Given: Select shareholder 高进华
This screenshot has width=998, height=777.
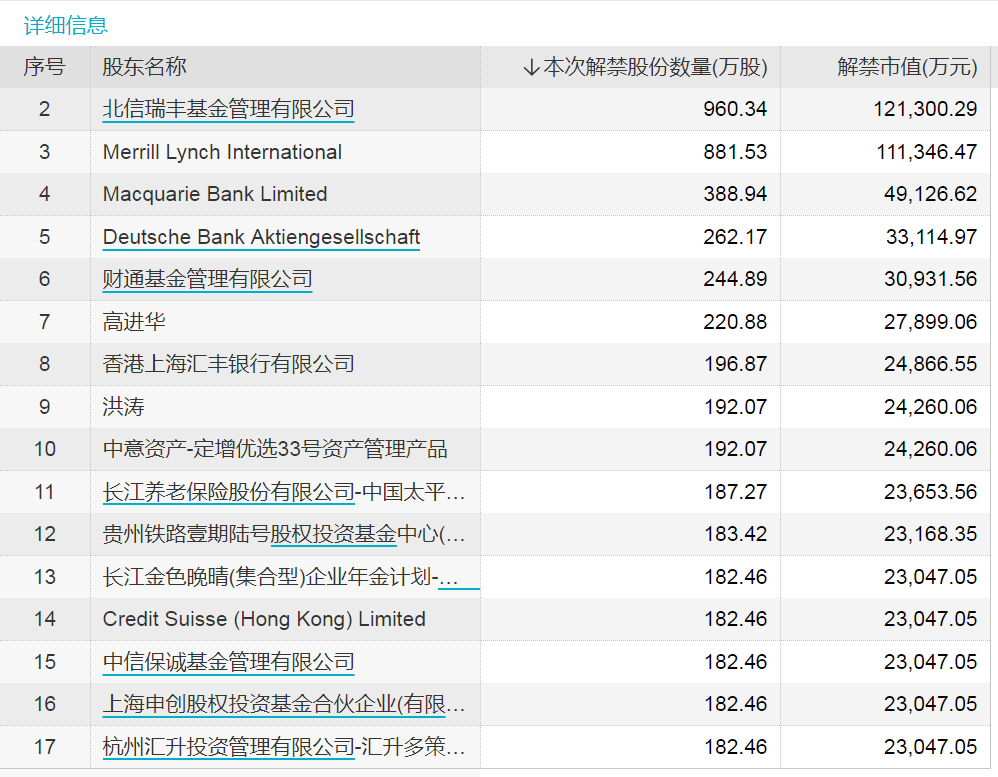Looking at the screenshot, I should click(134, 321).
